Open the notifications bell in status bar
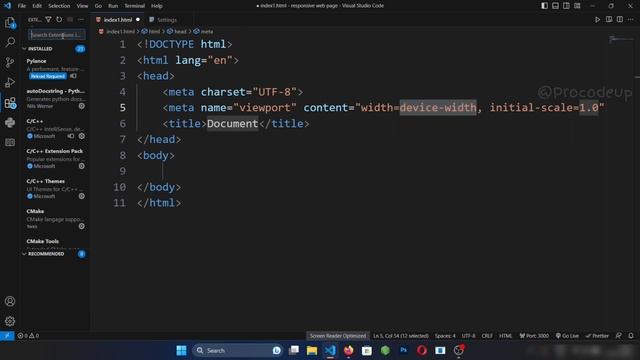Viewport: 640px width, 360px height. pos(631,336)
